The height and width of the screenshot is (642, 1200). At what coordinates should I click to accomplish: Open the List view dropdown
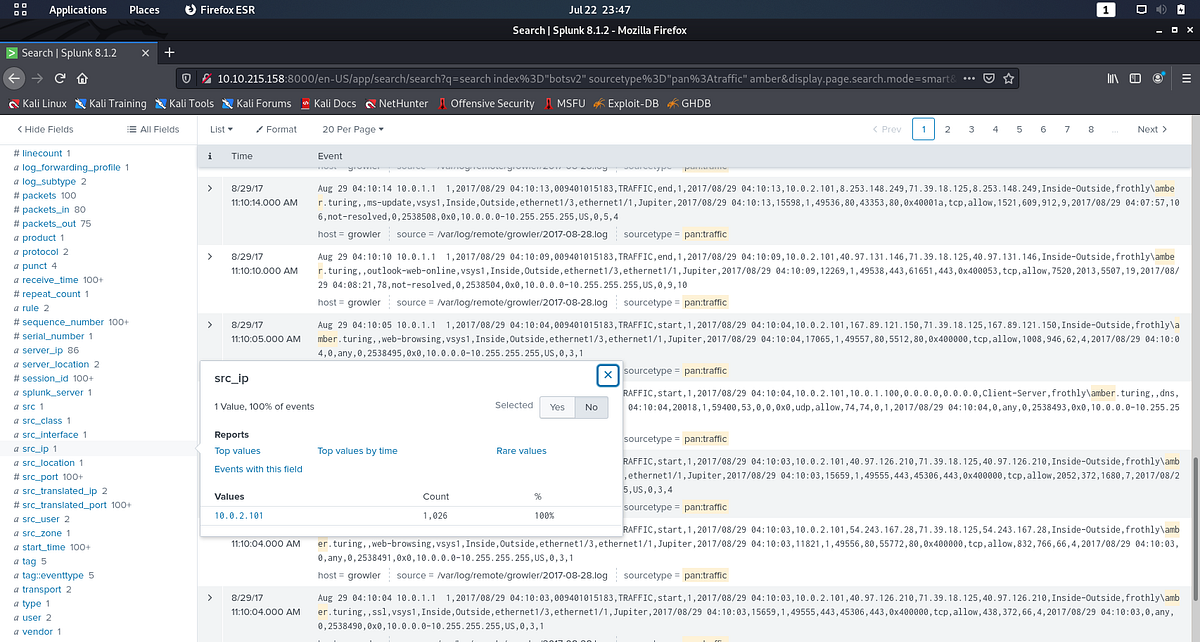(221, 128)
